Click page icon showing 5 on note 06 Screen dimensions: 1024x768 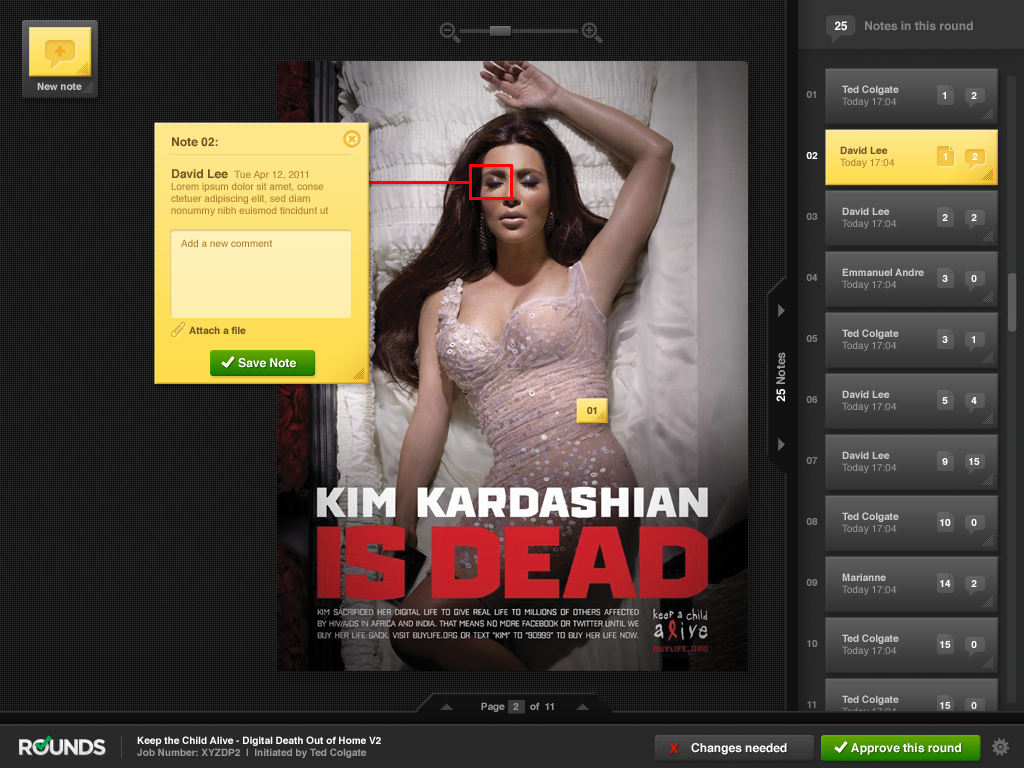click(945, 400)
